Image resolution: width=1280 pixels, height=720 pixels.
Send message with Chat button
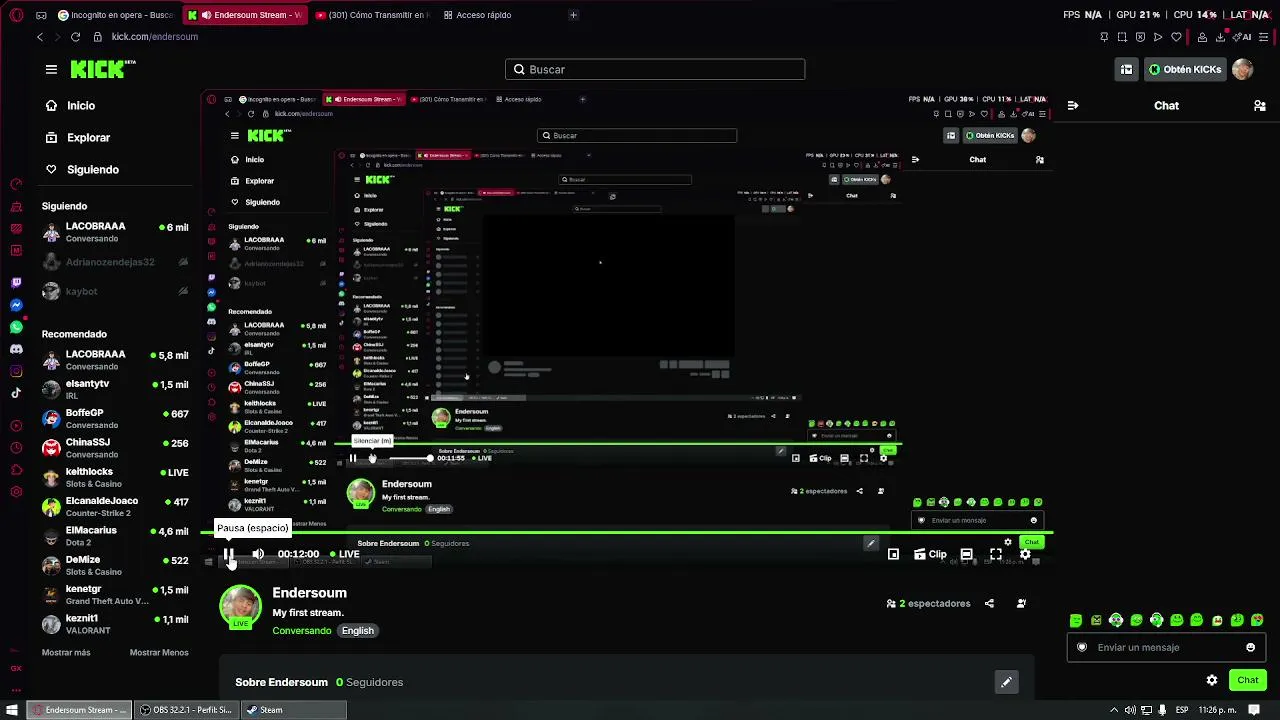(x=1247, y=680)
